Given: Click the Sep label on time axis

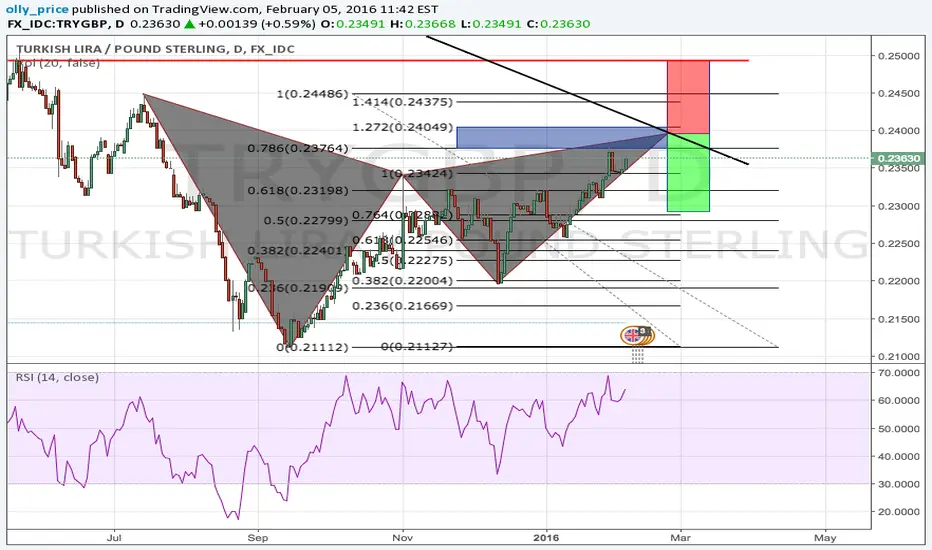Looking at the screenshot, I should [x=258, y=538].
